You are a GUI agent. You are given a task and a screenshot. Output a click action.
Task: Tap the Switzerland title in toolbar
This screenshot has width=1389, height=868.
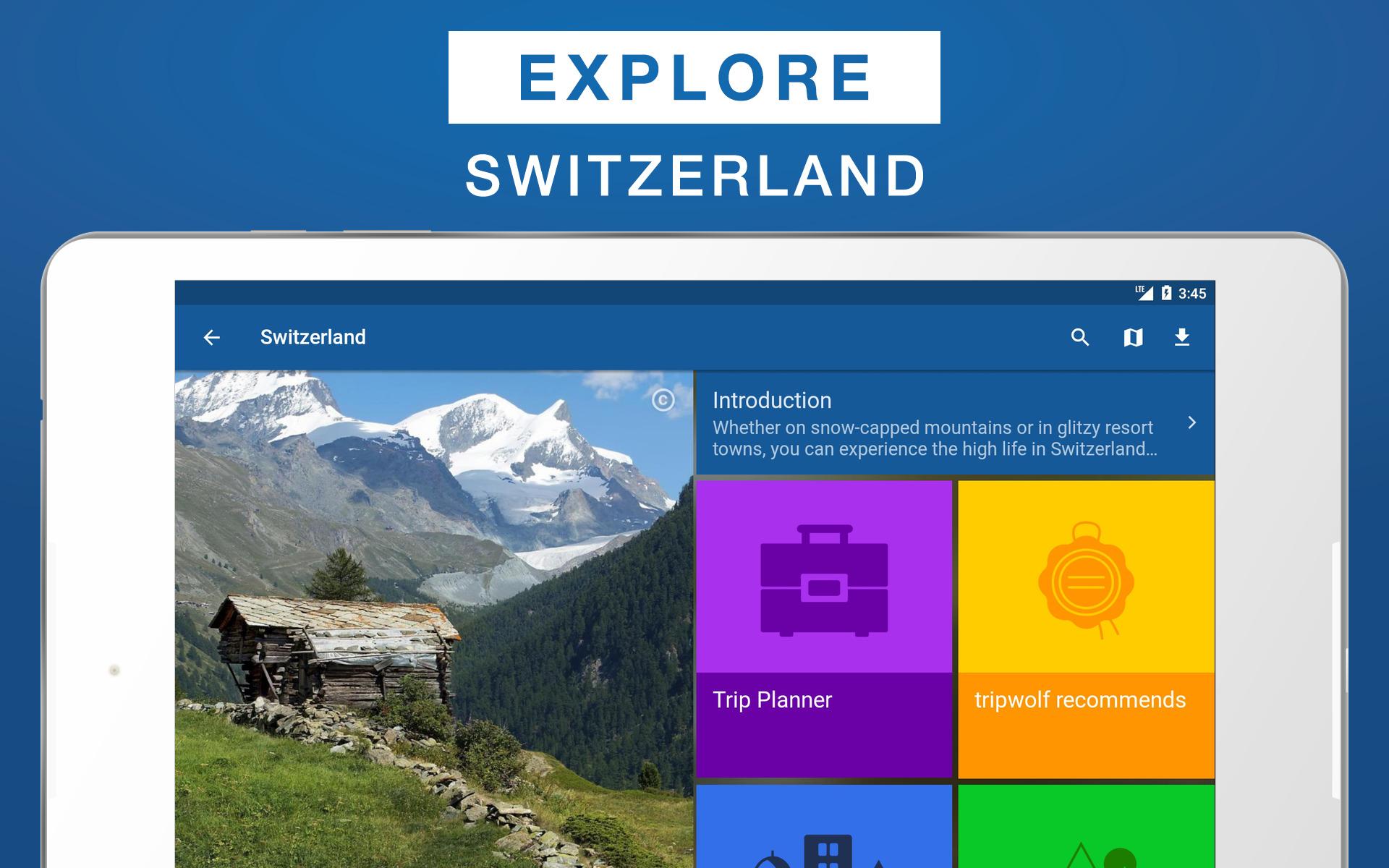313,337
